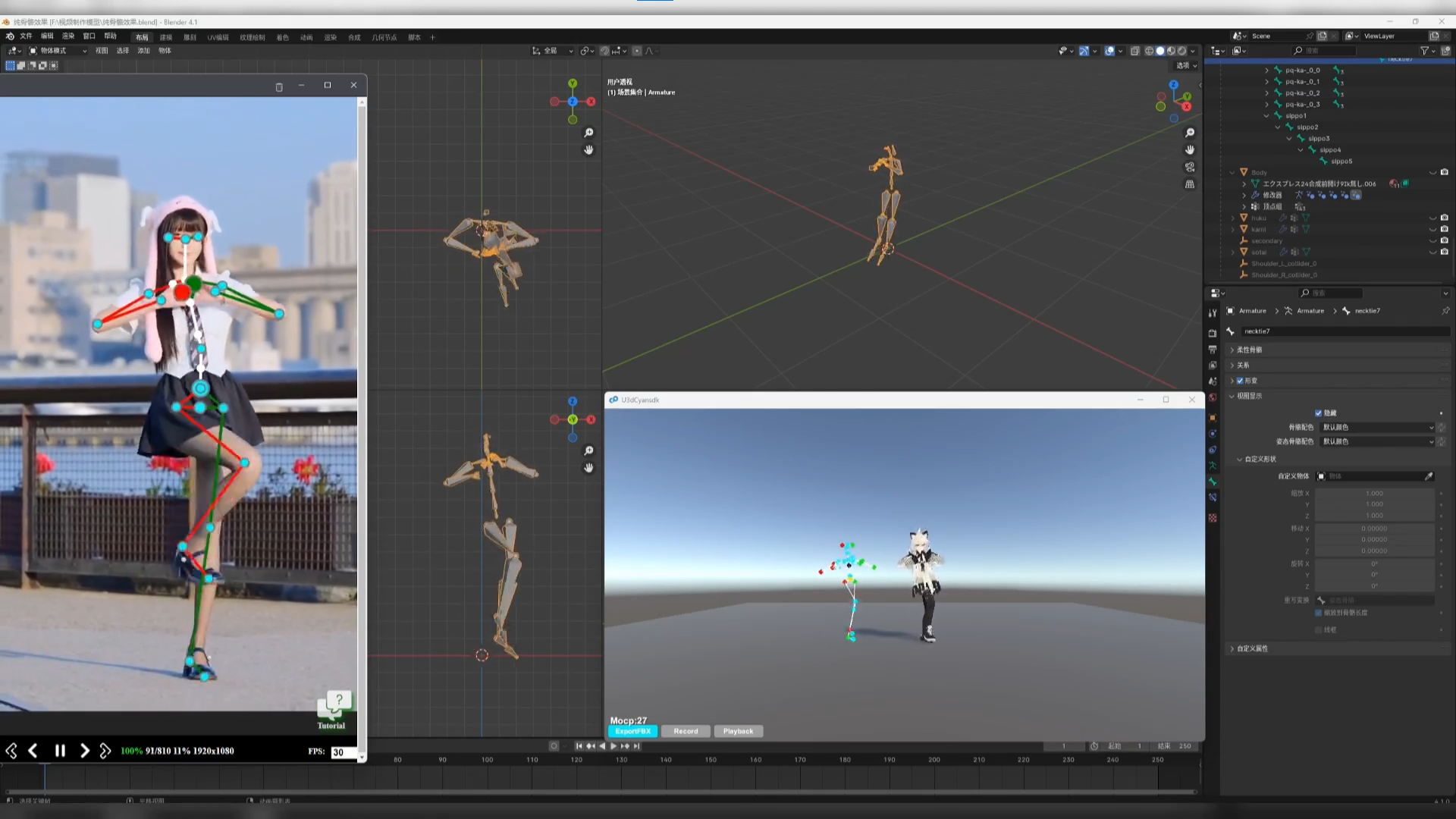Image resolution: width=1456 pixels, height=819 pixels.
Task: Toggle camera view icon in perspective viewport
Action: click(1190, 167)
